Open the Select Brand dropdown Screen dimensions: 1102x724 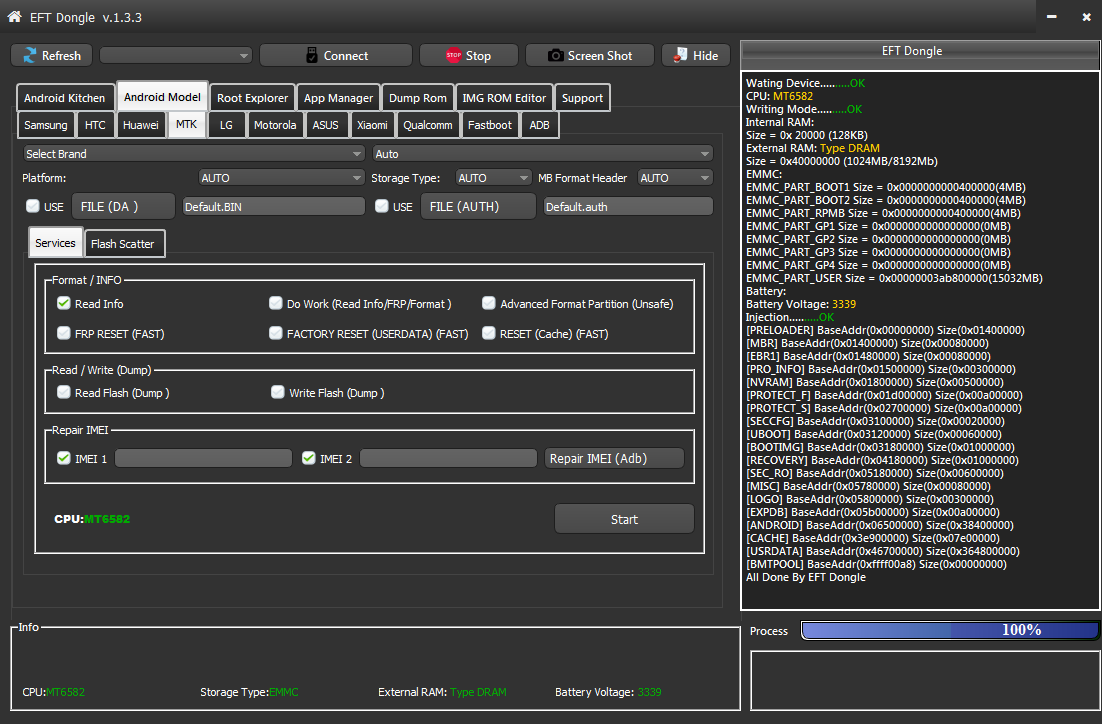(x=194, y=154)
